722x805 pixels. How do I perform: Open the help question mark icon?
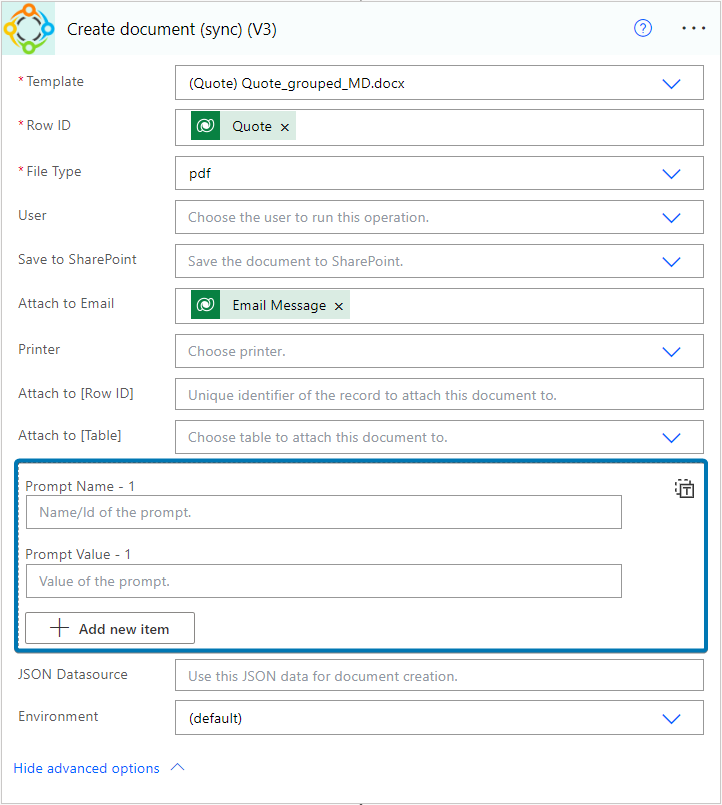click(643, 28)
